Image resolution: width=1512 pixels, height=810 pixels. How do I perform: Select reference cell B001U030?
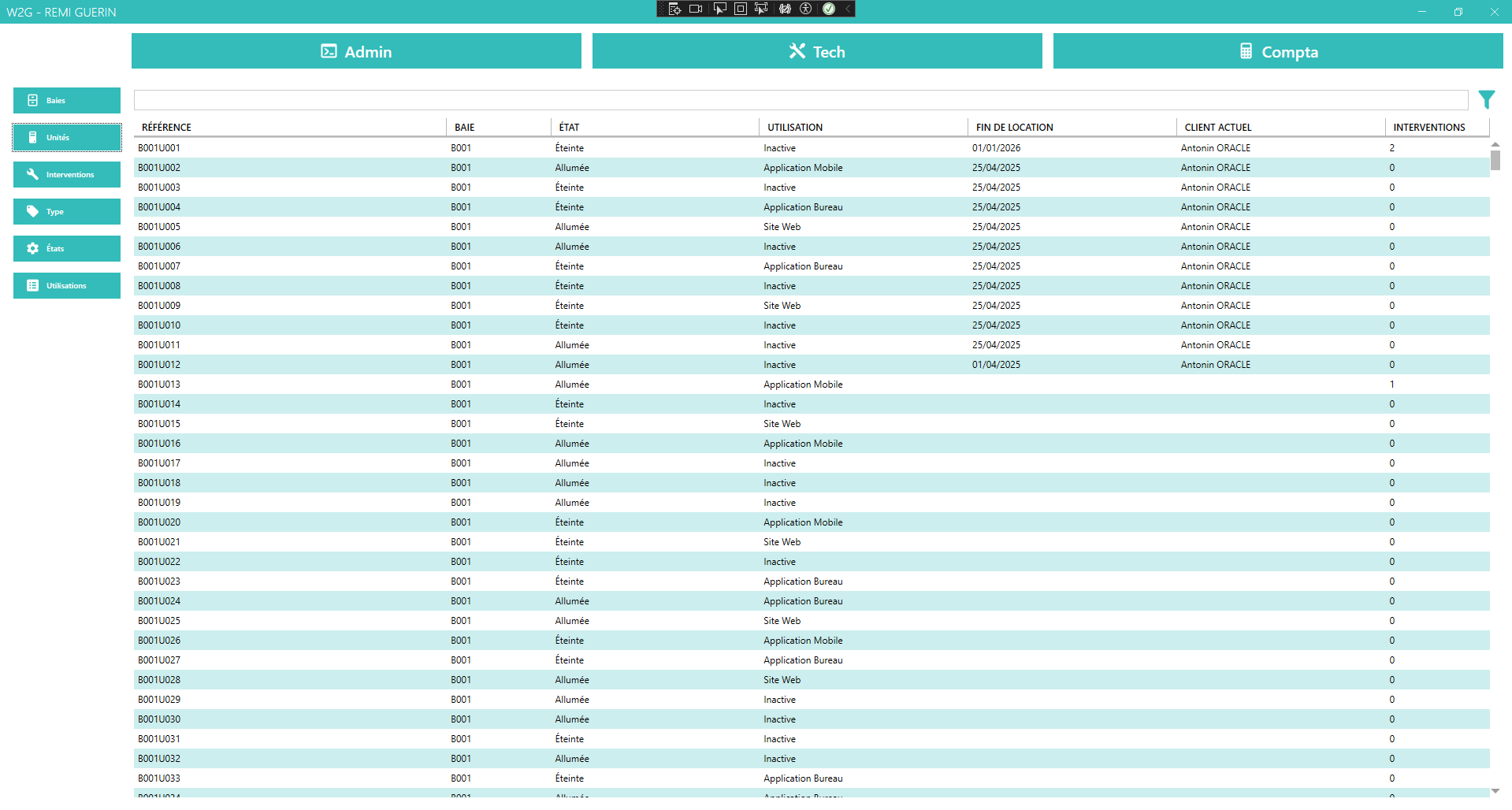tap(159, 719)
